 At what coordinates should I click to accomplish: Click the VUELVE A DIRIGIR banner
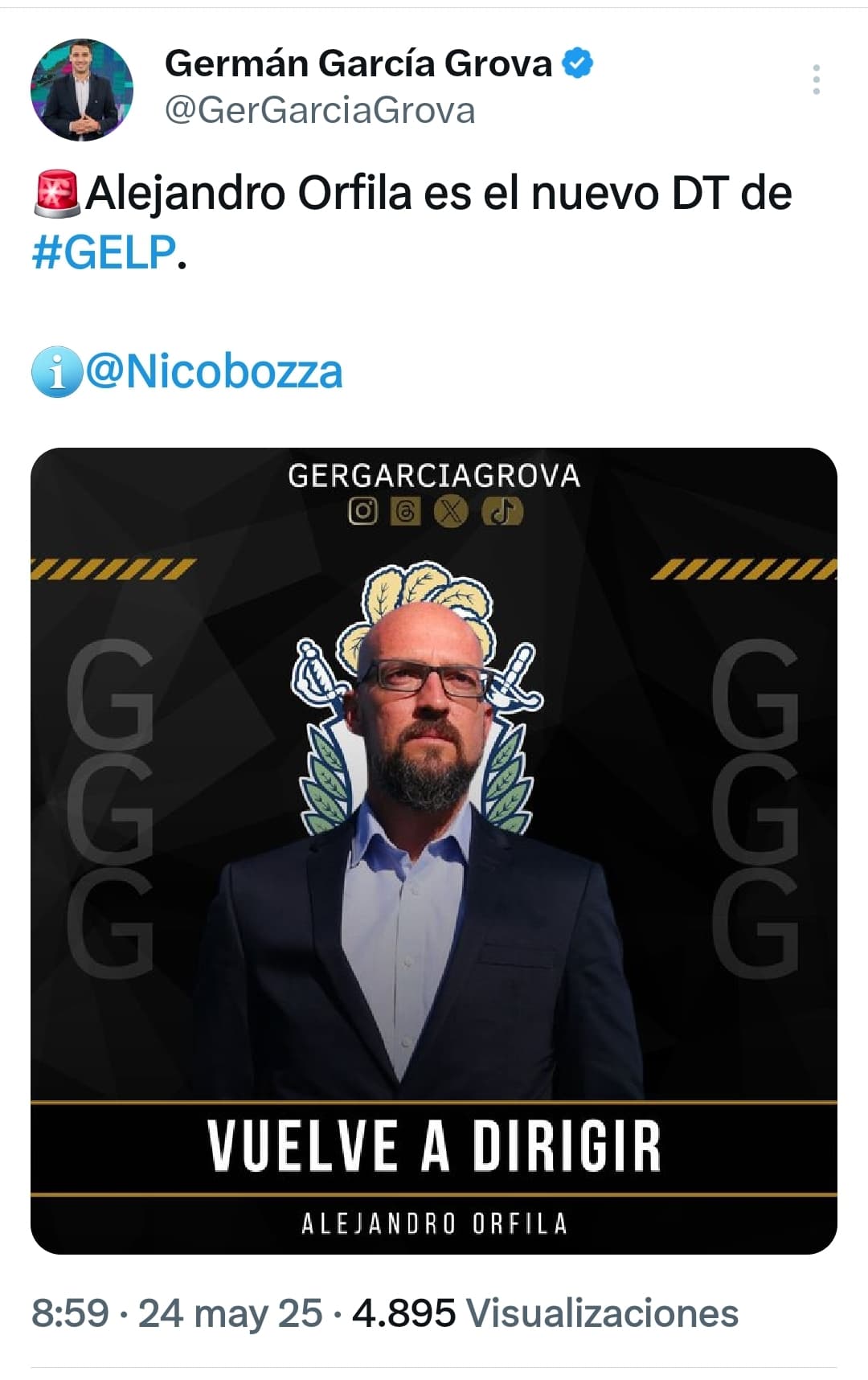pos(434,1146)
